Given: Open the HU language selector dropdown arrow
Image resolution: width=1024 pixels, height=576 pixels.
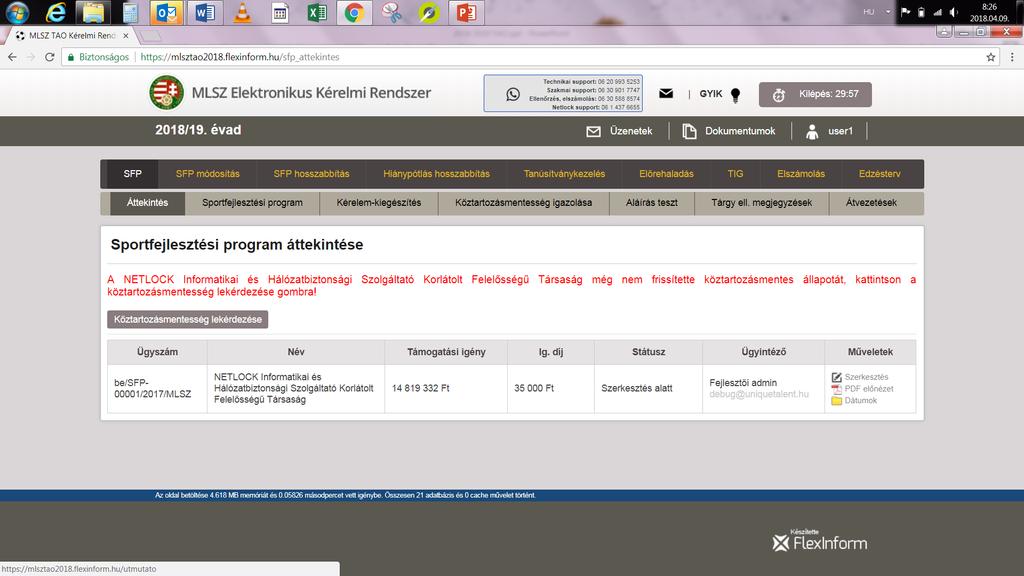Looking at the screenshot, I should (888, 12).
